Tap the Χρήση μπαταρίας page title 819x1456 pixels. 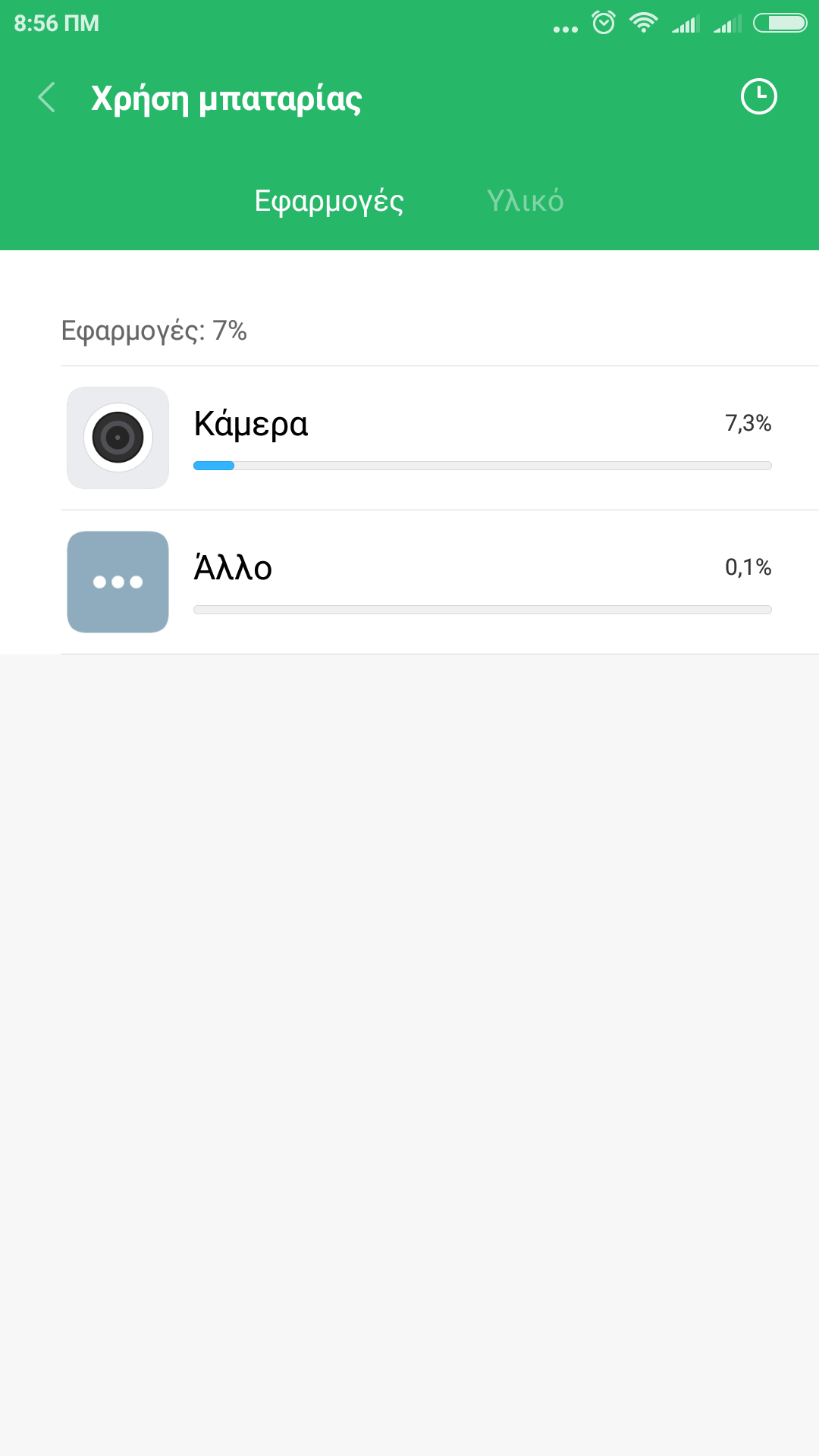point(227,99)
